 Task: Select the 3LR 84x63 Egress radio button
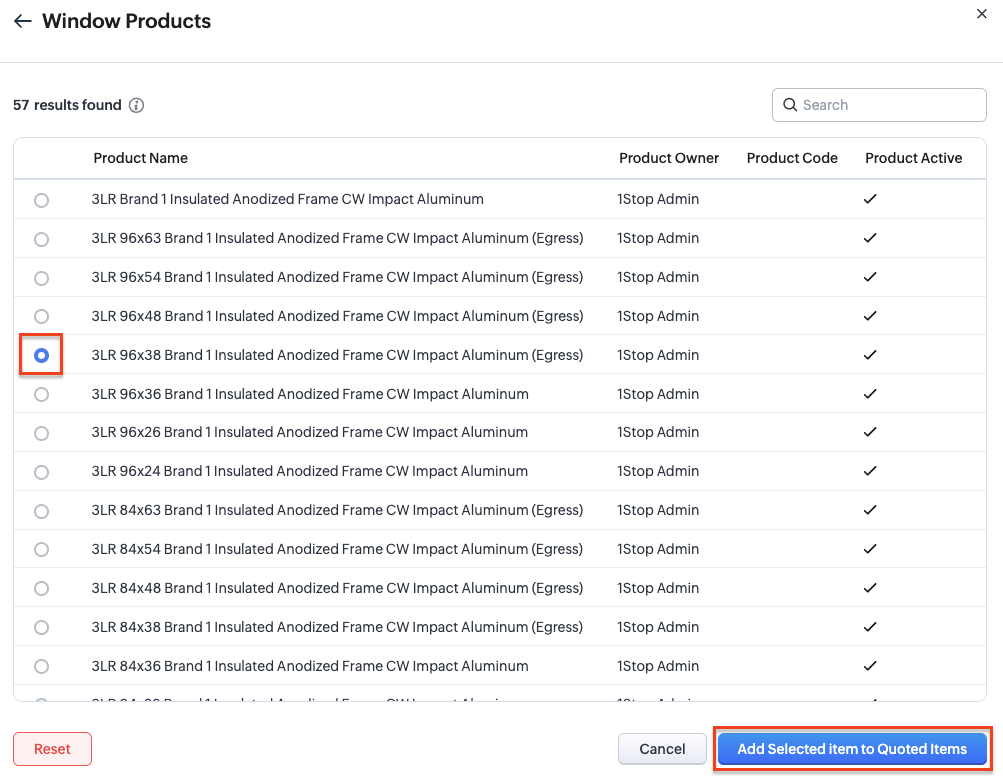click(41, 511)
